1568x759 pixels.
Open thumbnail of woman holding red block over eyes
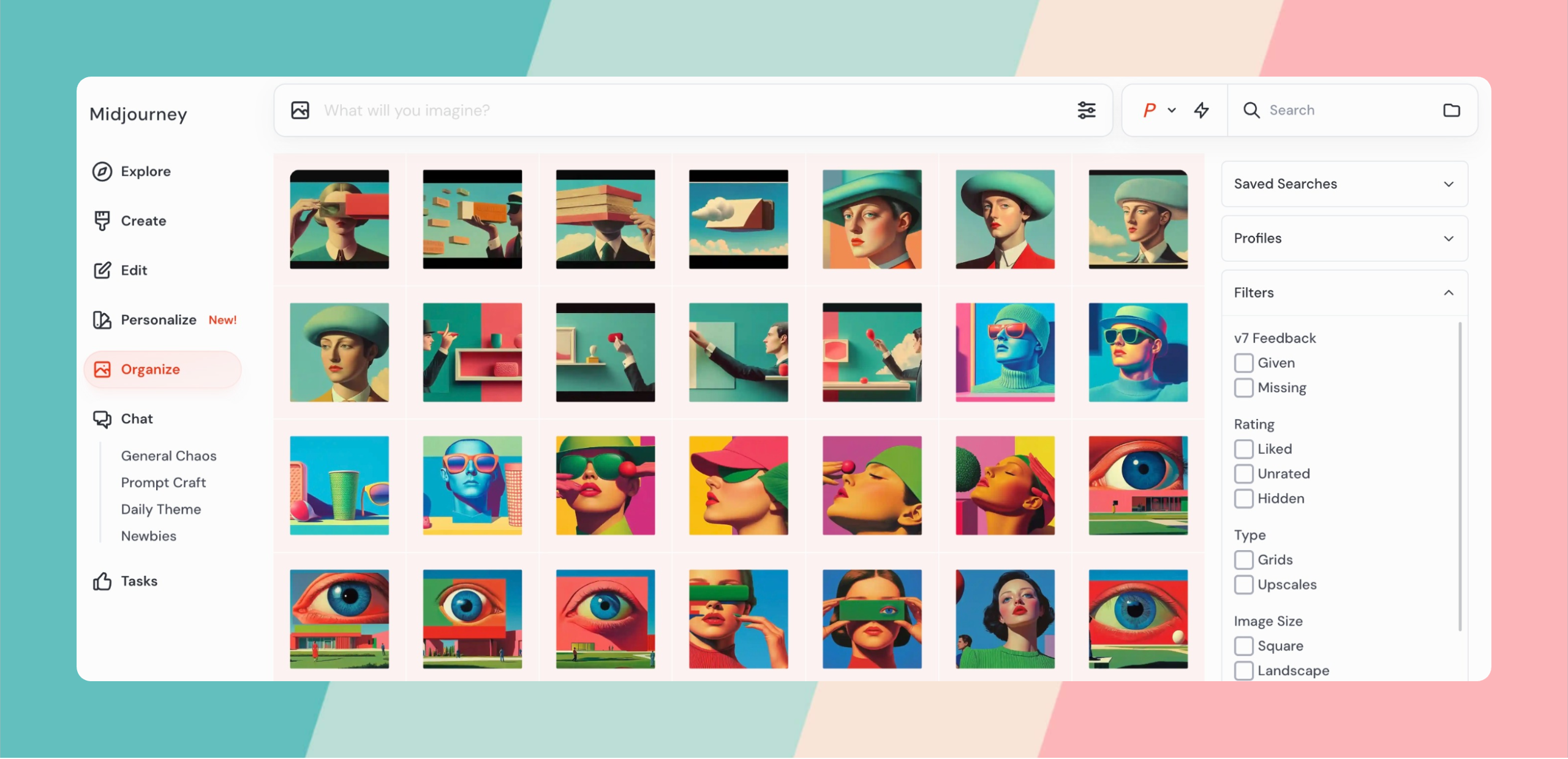(x=339, y=219)
